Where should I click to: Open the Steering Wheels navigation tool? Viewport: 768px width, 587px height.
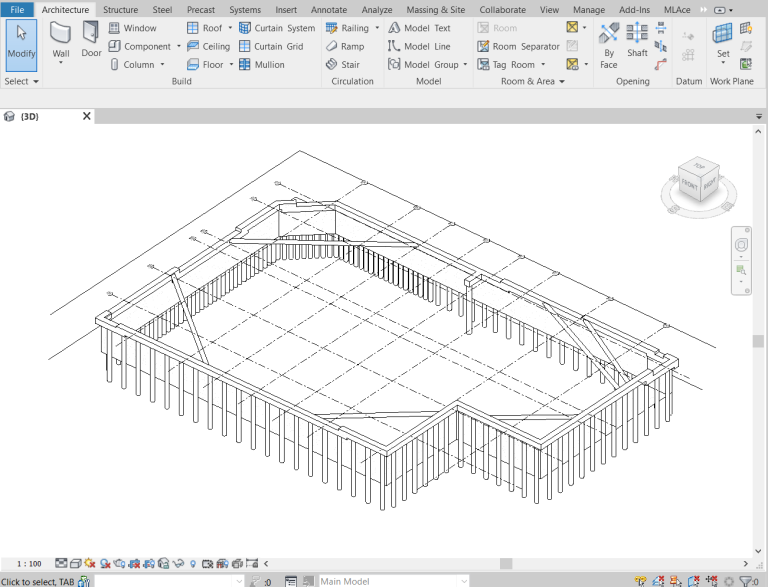[x=741, y=245]
